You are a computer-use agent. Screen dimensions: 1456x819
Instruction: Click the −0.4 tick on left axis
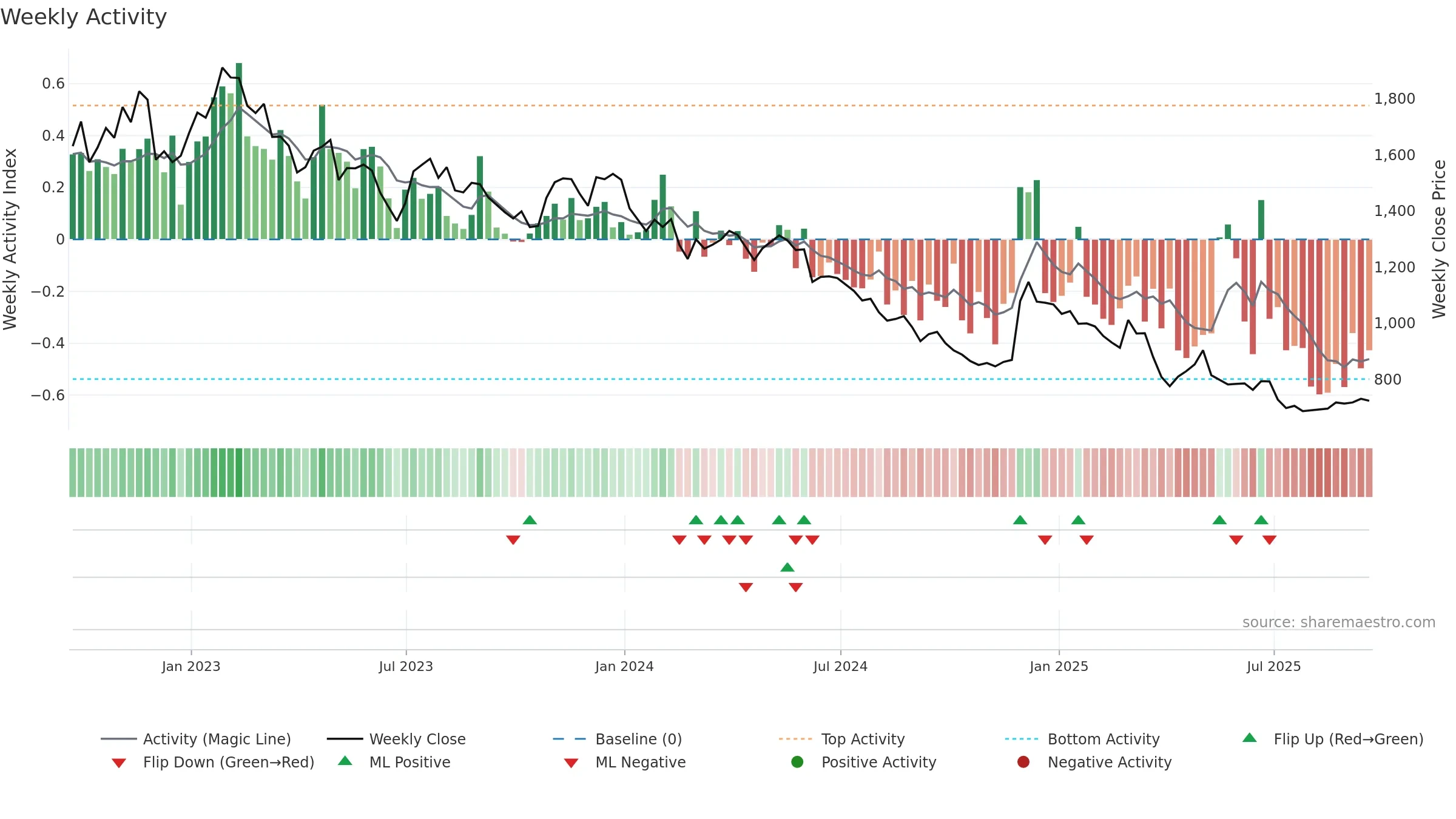(x=47, y=343)
